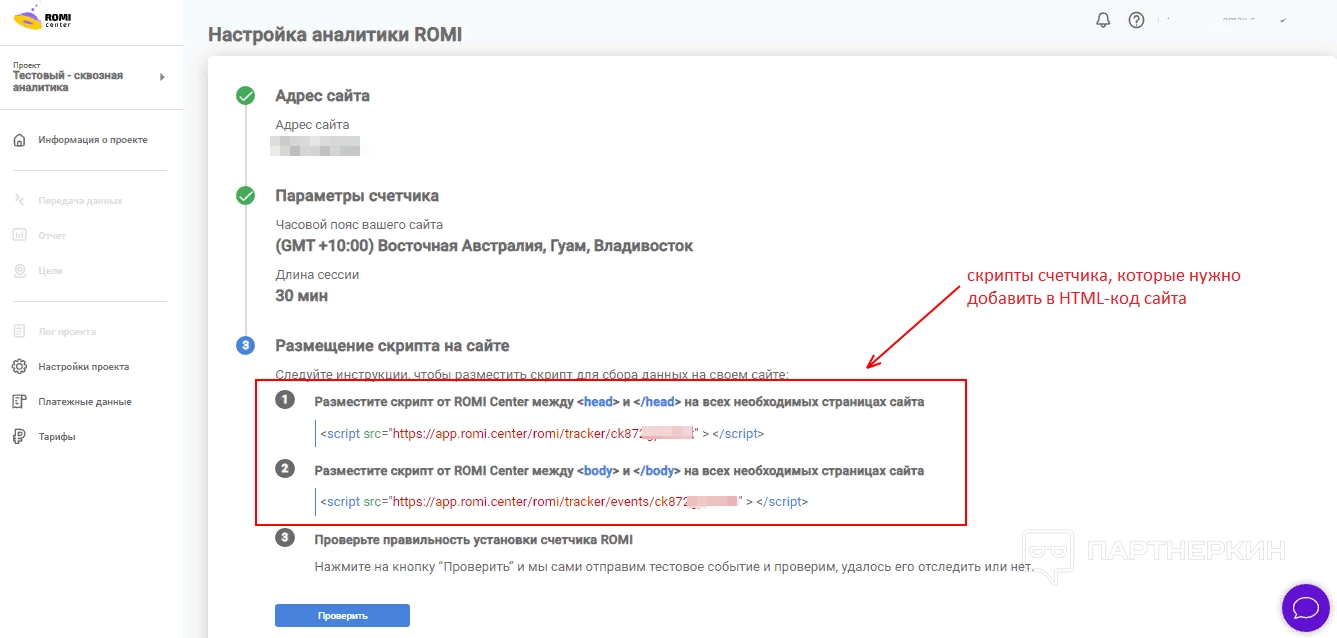This screenshot has width=1337, height=638.
Task: Expand the project selector Тестовый - сквозная аналитика
Action: (x=90, y=78)
